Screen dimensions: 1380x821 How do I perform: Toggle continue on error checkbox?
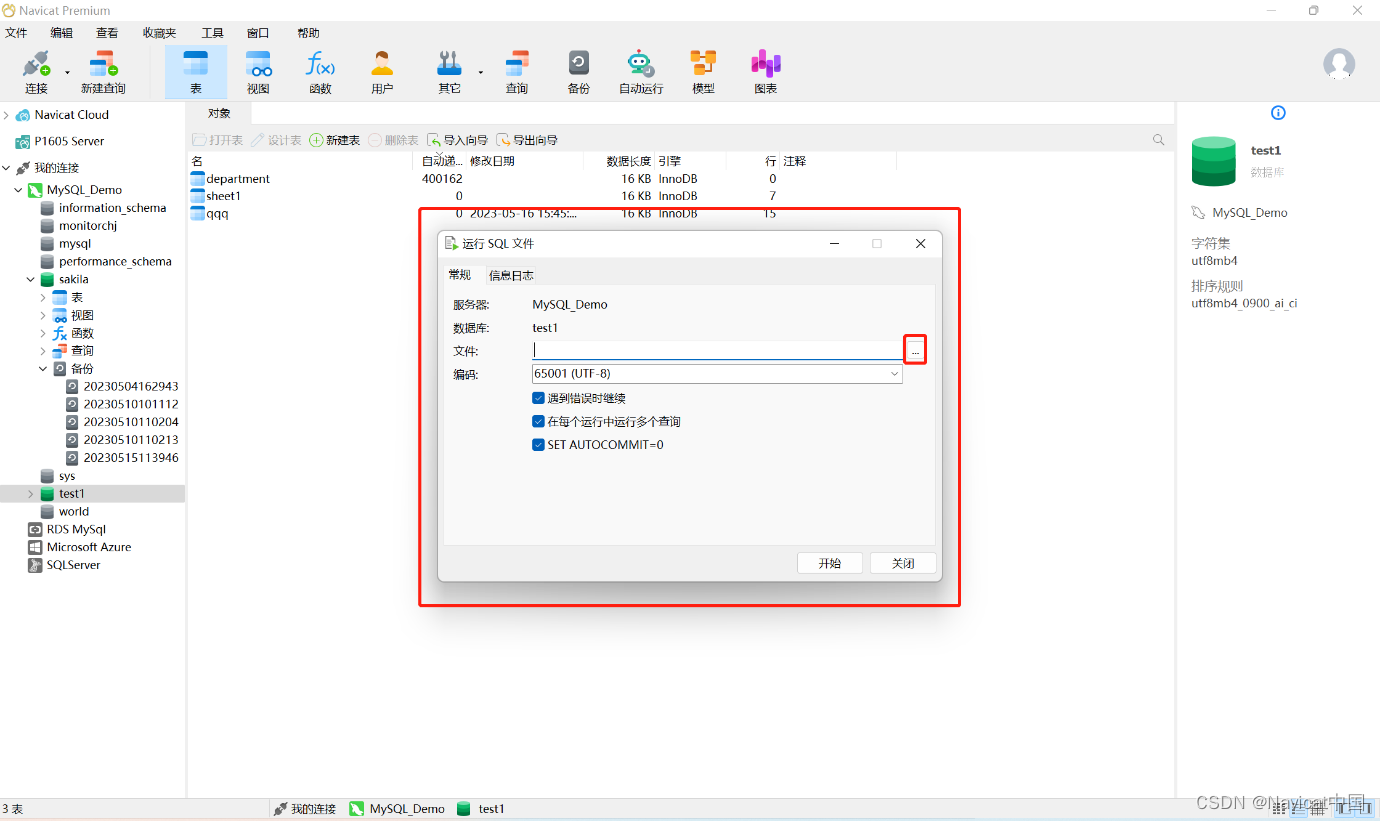(539, 398)
